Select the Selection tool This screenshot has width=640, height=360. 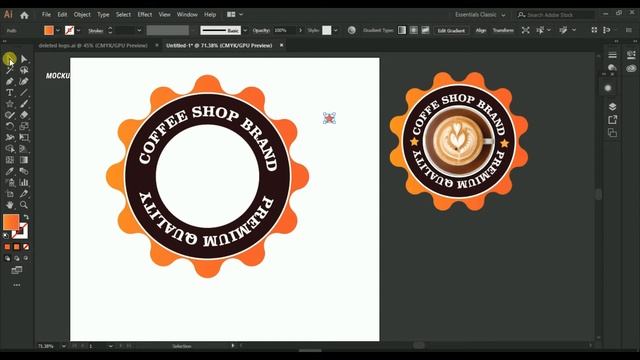pos(9,59)
